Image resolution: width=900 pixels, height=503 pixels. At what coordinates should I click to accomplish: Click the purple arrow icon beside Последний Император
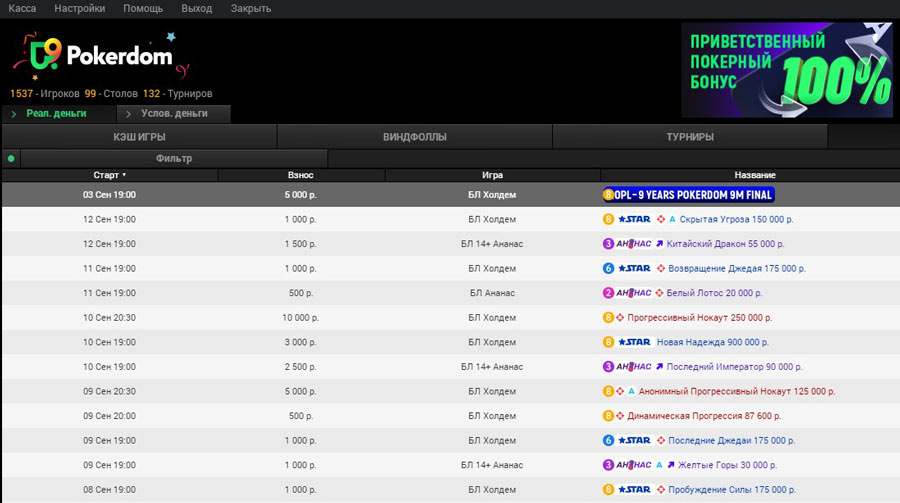pyautogui.click(x=660, y=366)
